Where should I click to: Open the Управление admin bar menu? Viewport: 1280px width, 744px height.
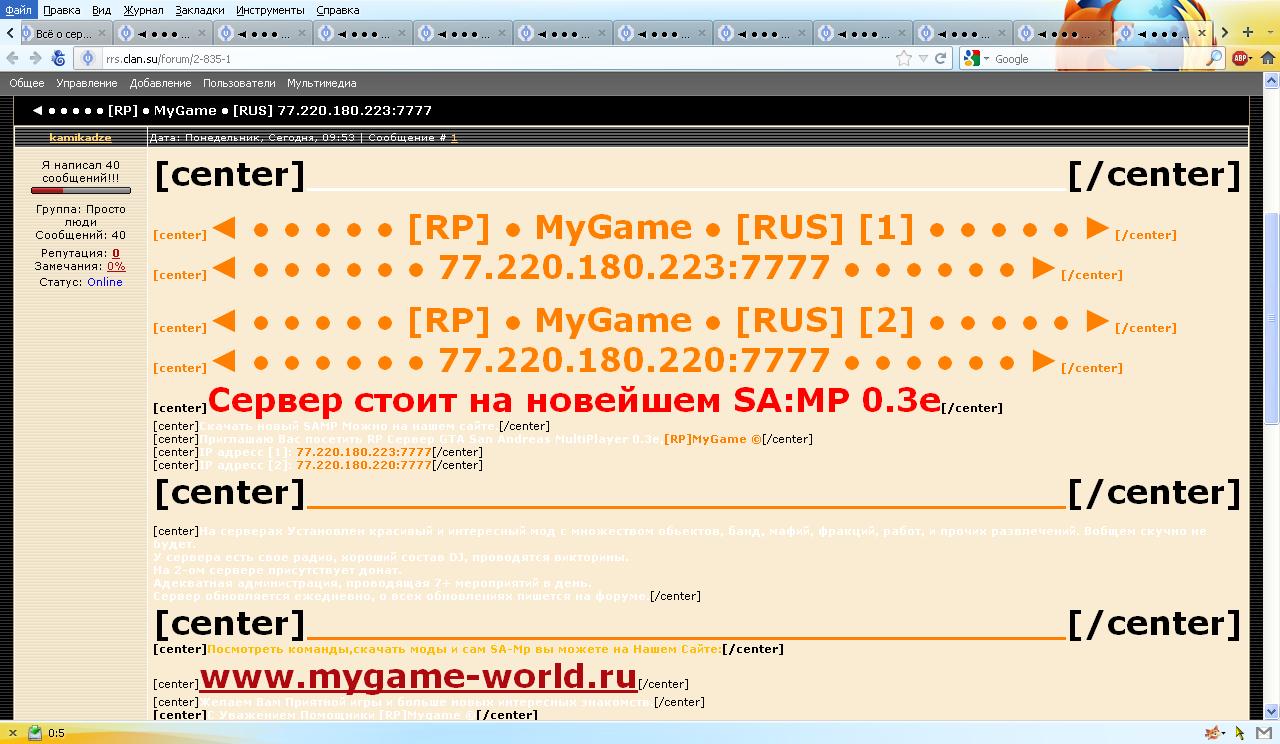(87, 83)
